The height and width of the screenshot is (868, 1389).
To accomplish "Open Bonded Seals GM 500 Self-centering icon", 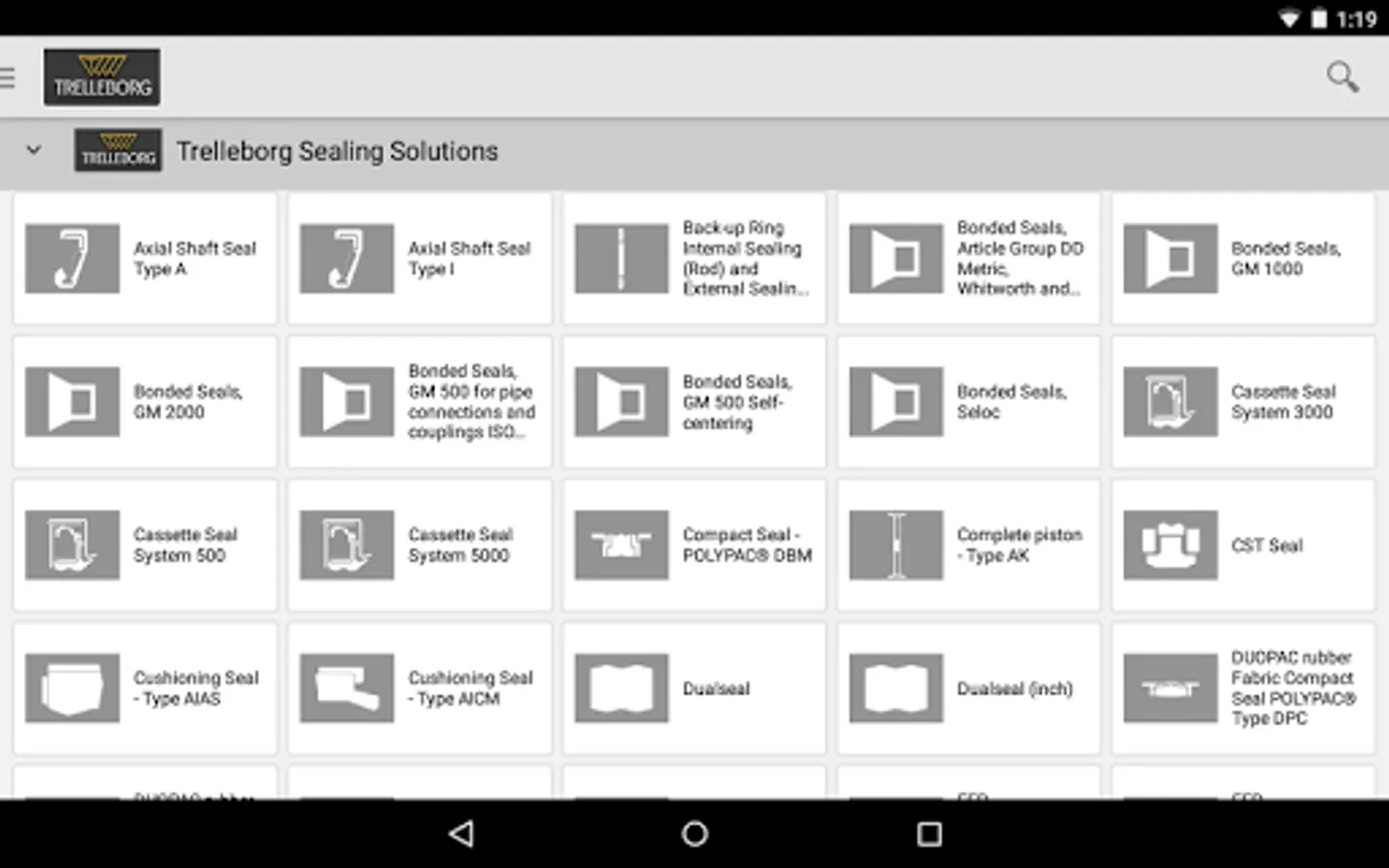I will click(x=622, y=401).
